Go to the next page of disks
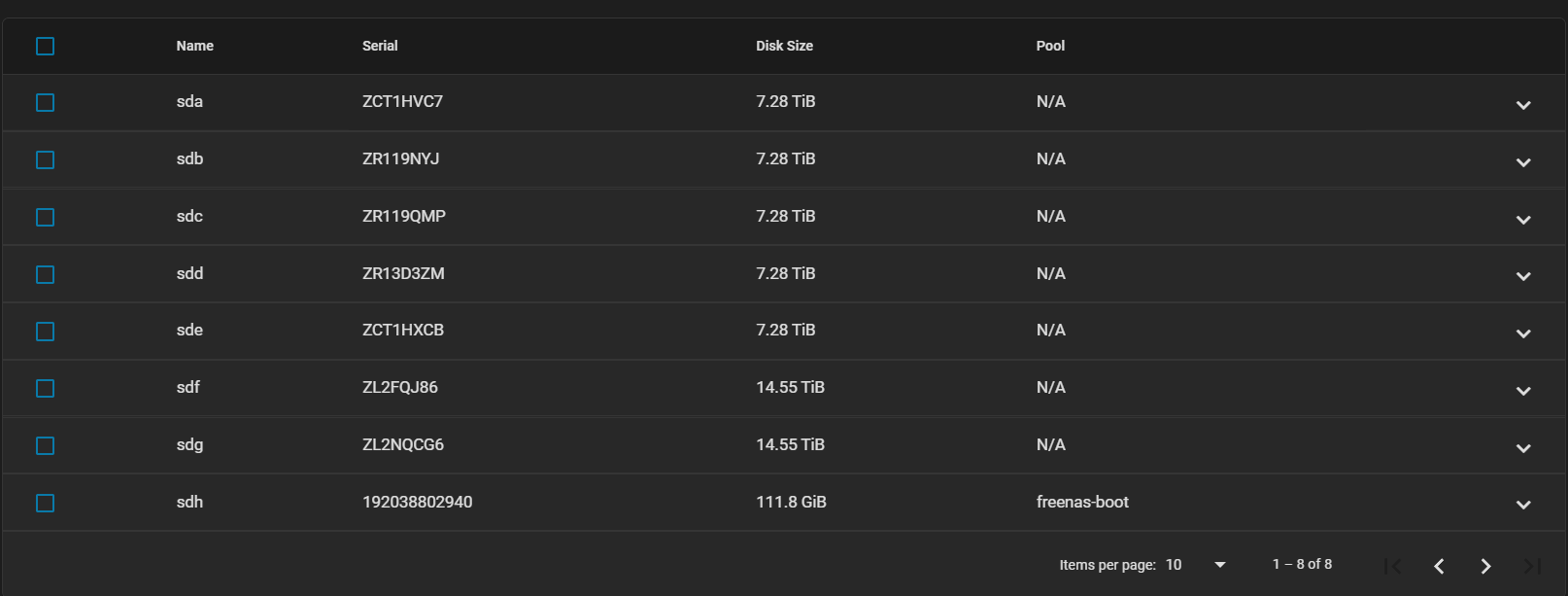The height and width of the screenshot is (596, 1568). (1485, 566)
